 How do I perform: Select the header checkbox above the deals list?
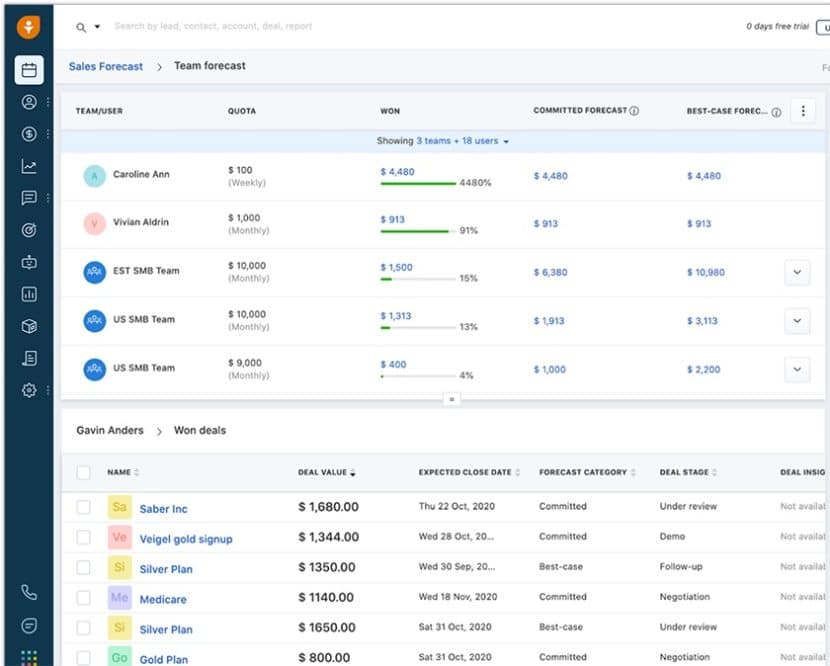(84, 471)
